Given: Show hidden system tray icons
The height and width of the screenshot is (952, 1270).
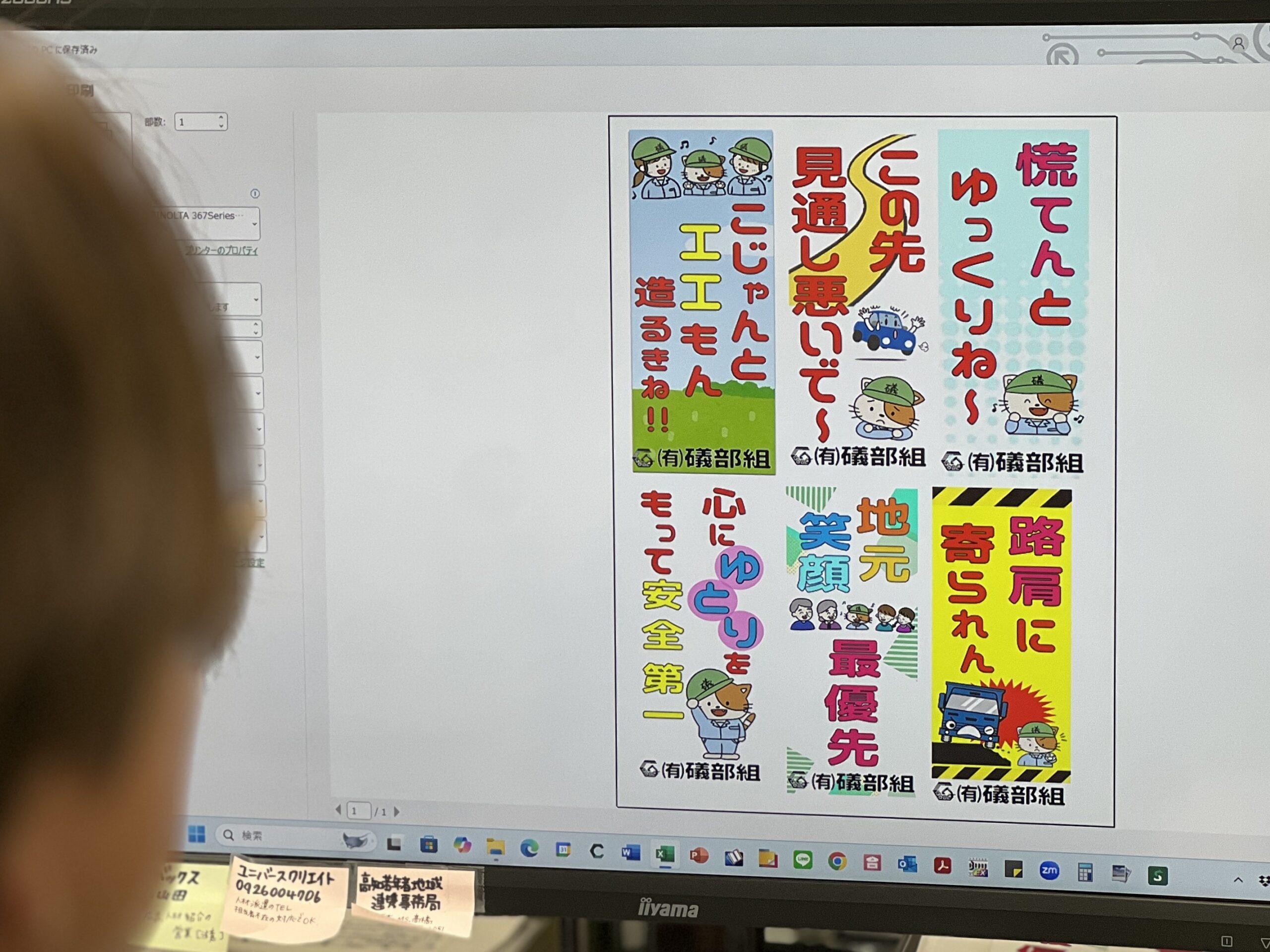Looking at the screenshot, I should tap(1238, 880).
